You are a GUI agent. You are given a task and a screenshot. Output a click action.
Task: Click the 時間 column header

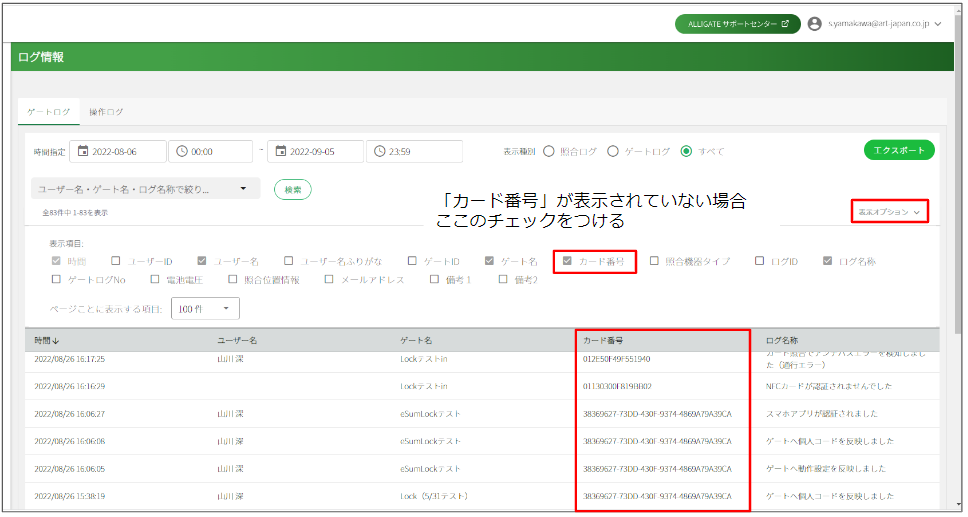[43, 341]
